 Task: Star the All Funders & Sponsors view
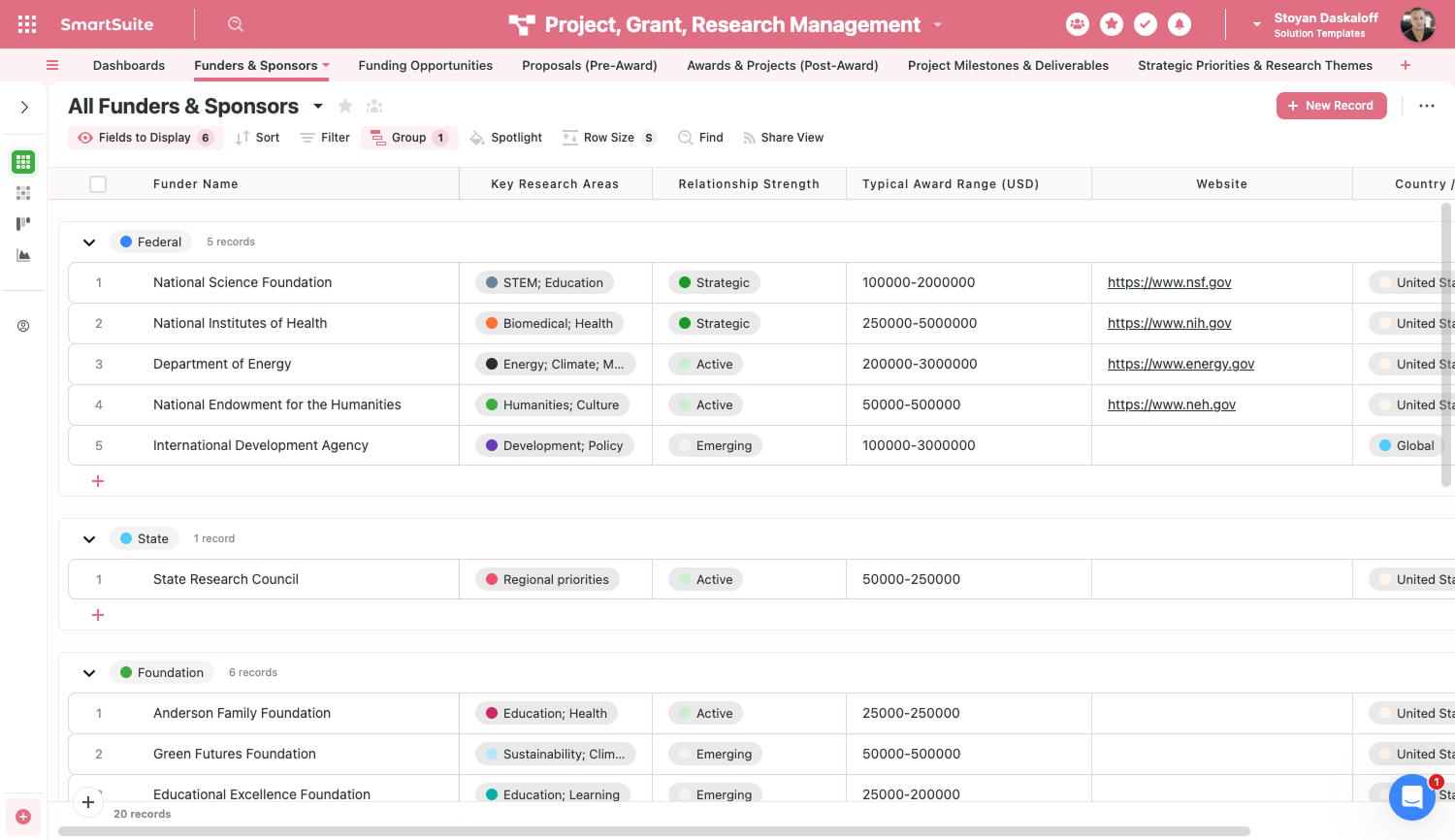pyautogui.click(x=344, y=106)
